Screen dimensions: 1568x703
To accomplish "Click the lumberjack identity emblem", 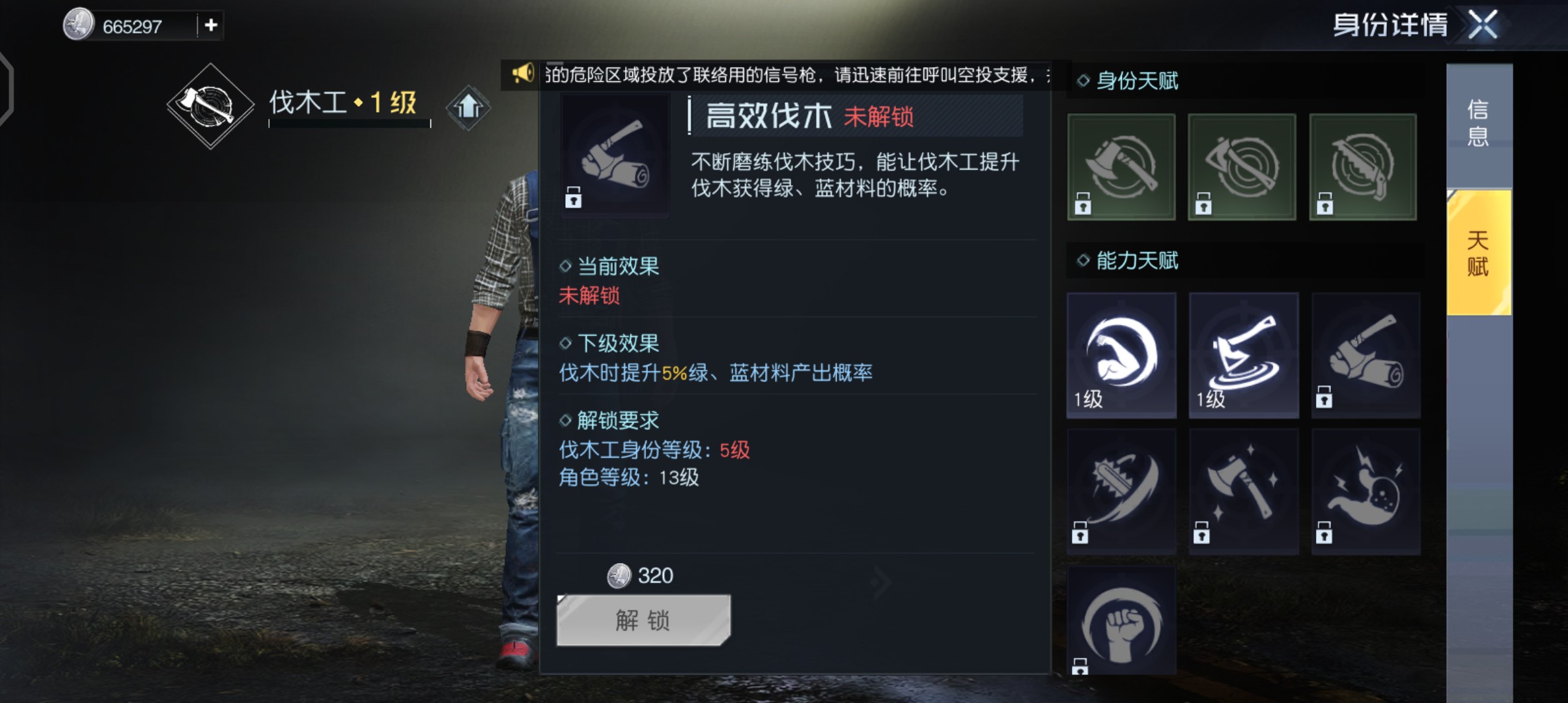I will pos(210,106).
